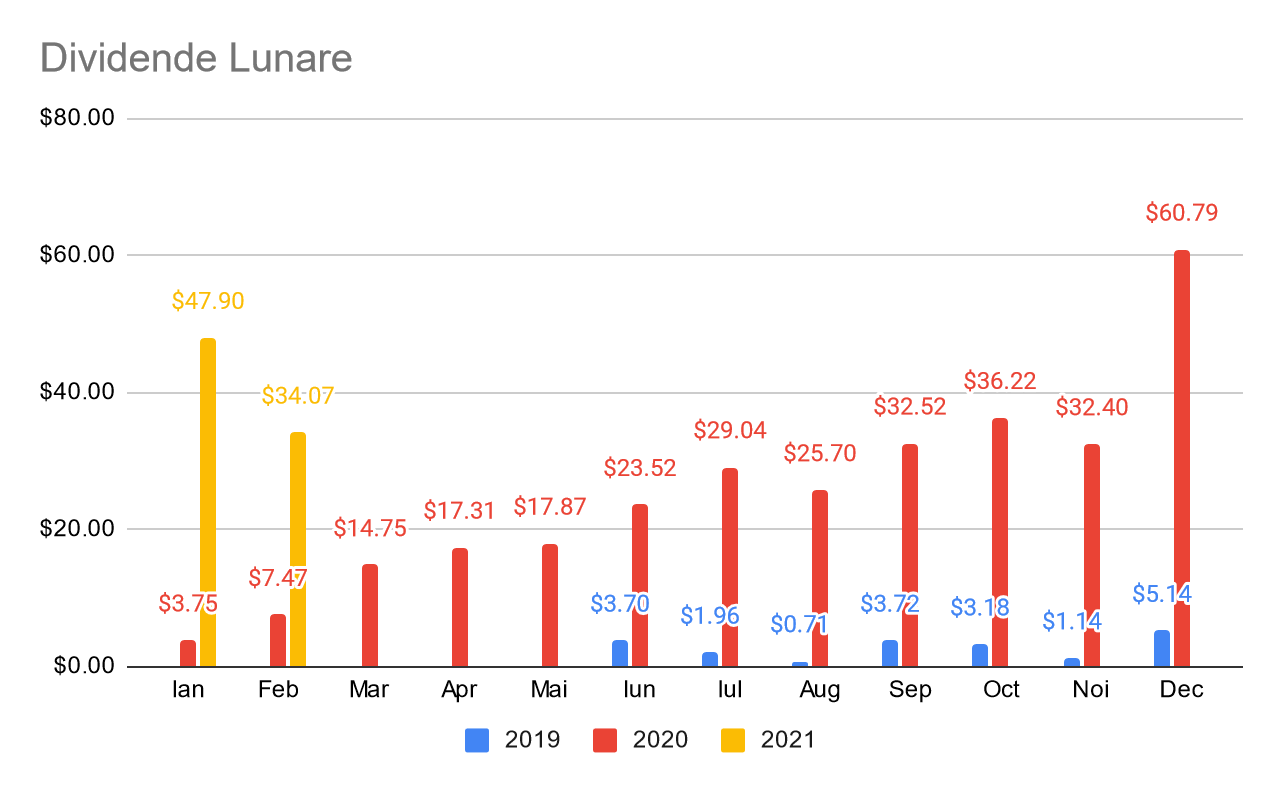Select the red 2020 bar for Sep
The height and width of the screenshot is (792, 1282).
(x=910, y=555)
